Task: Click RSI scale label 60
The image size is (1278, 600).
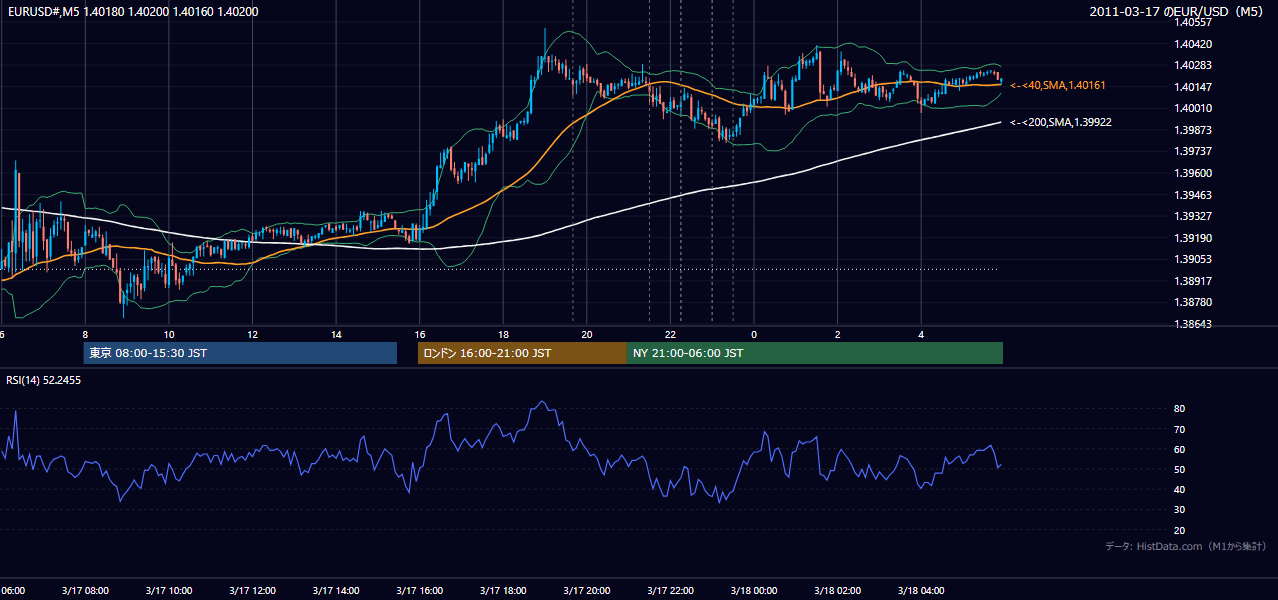Action: pos(1180,449)
